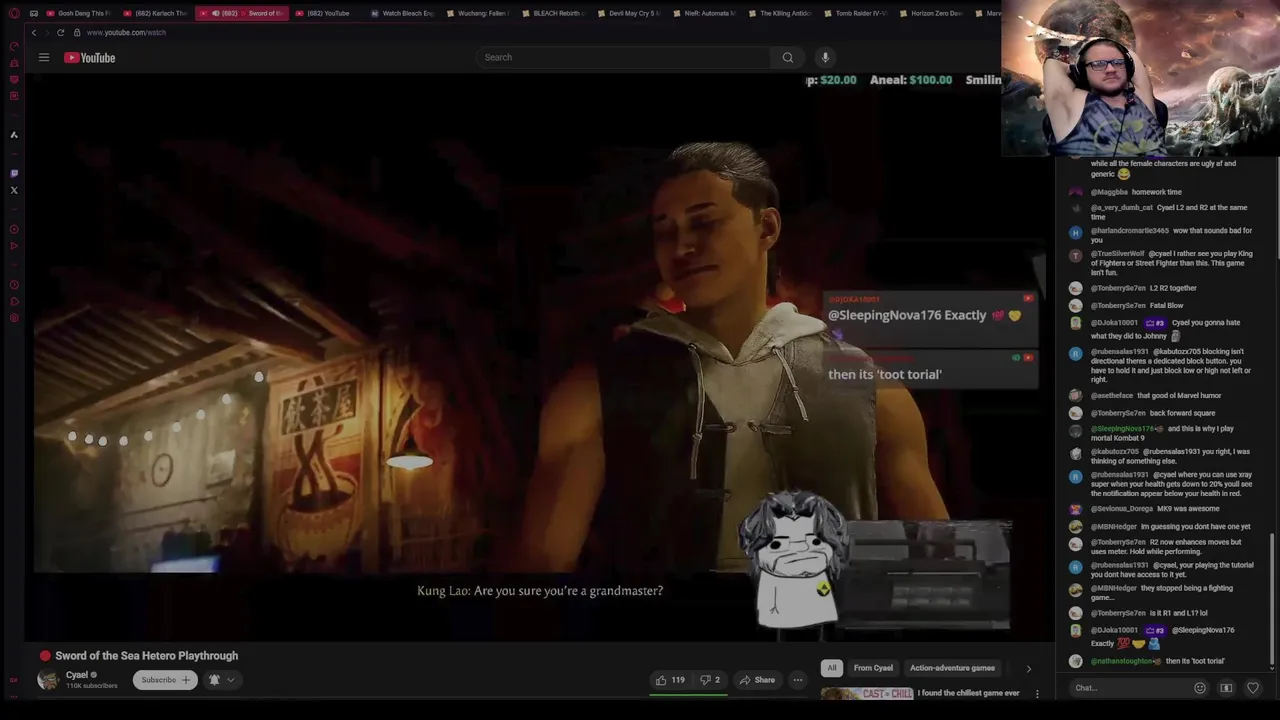Open the 'Horizon Zero Dawn' tab
This screenshot has height=720, width=1280.
pyautogui.click(x=931, y=13)
